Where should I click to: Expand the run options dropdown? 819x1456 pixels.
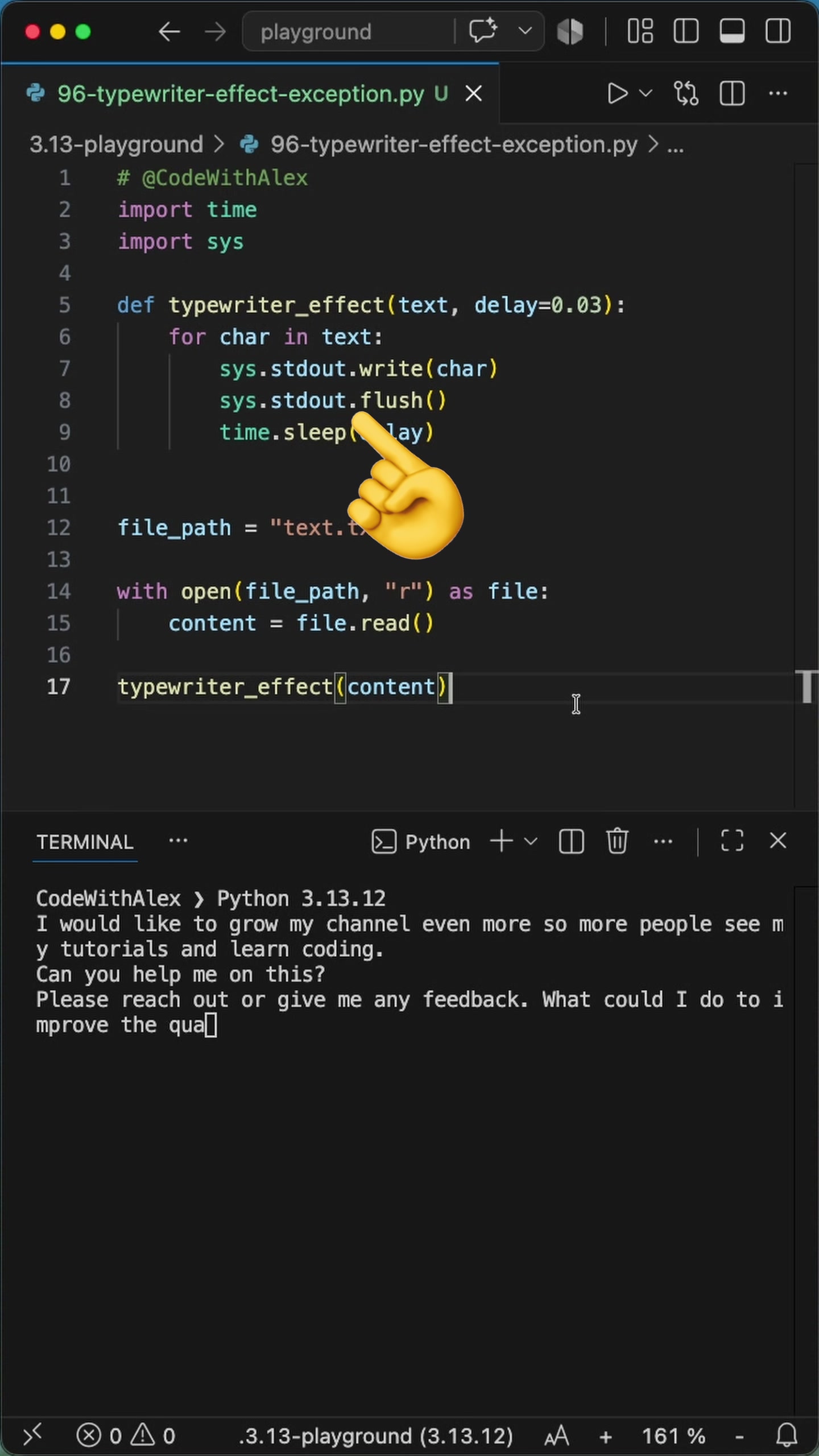[x=646, y=93]
